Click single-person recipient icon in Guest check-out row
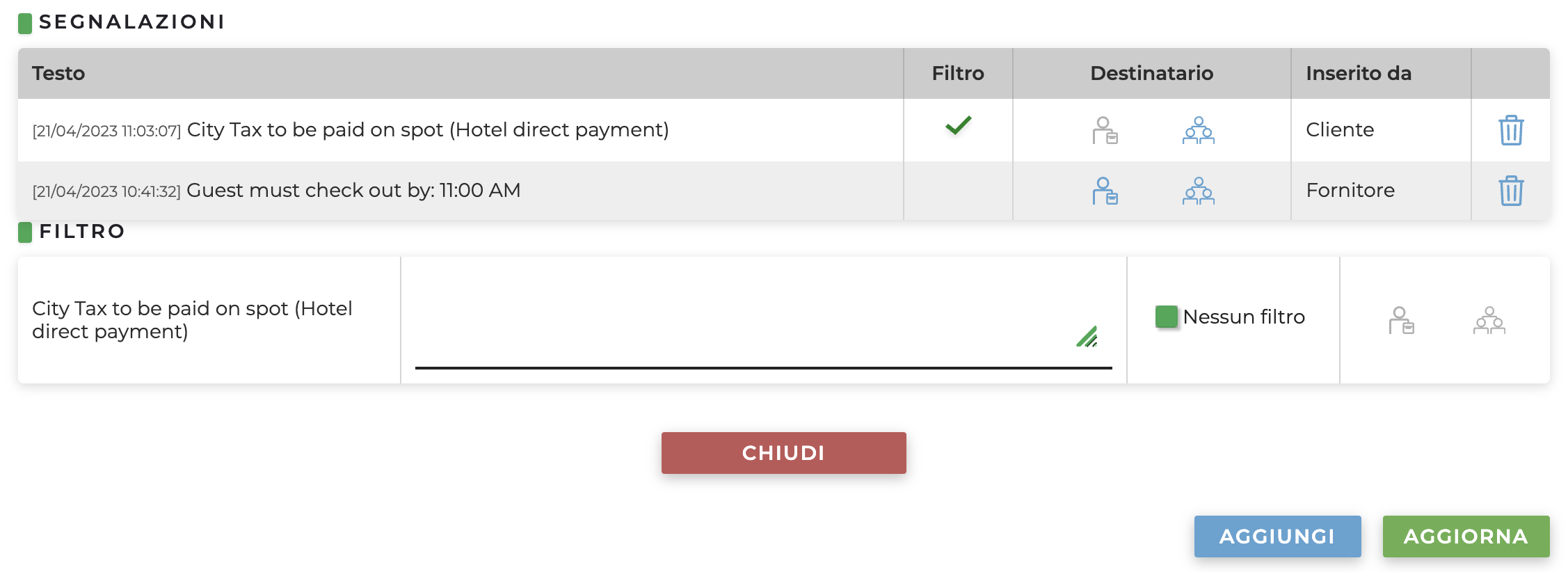The width and height of the screenshot is (1568, 572). pos(1105,191)
